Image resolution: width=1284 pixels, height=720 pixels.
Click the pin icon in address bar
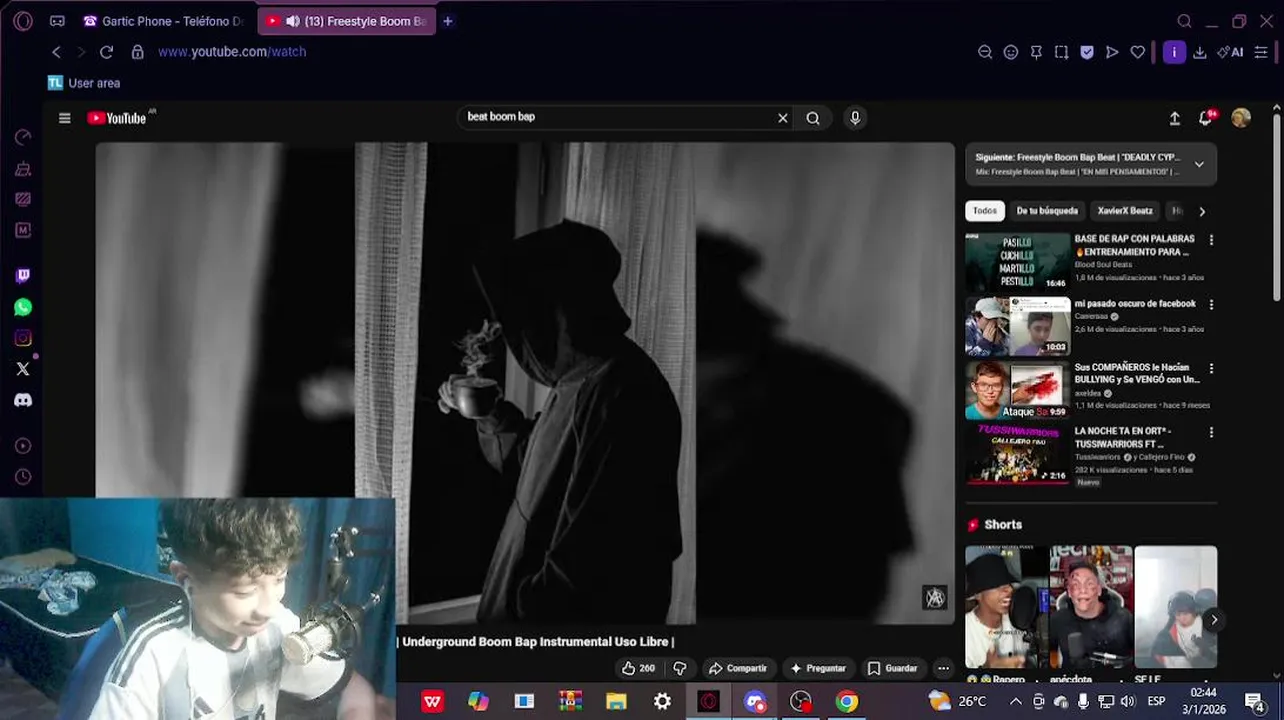(x=1036, y=52)
